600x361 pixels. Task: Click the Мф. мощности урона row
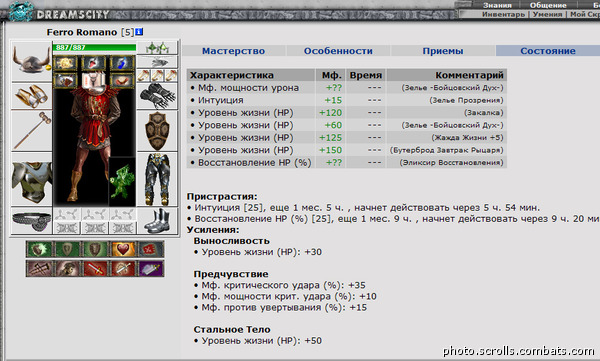pyautogui.click(x=347, y=88)
